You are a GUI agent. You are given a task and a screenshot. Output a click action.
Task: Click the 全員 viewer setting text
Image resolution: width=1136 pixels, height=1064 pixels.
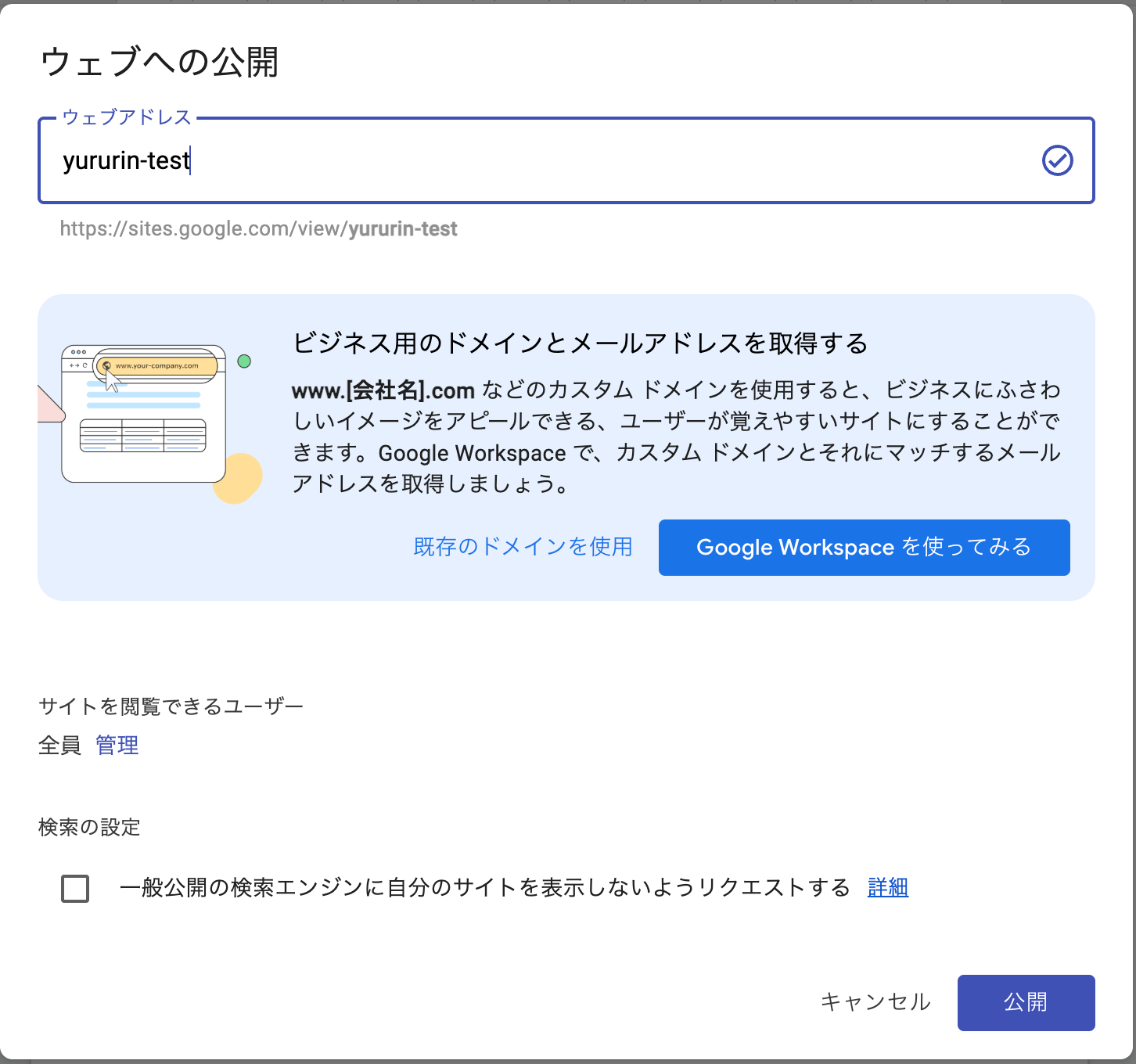(59, 745)
